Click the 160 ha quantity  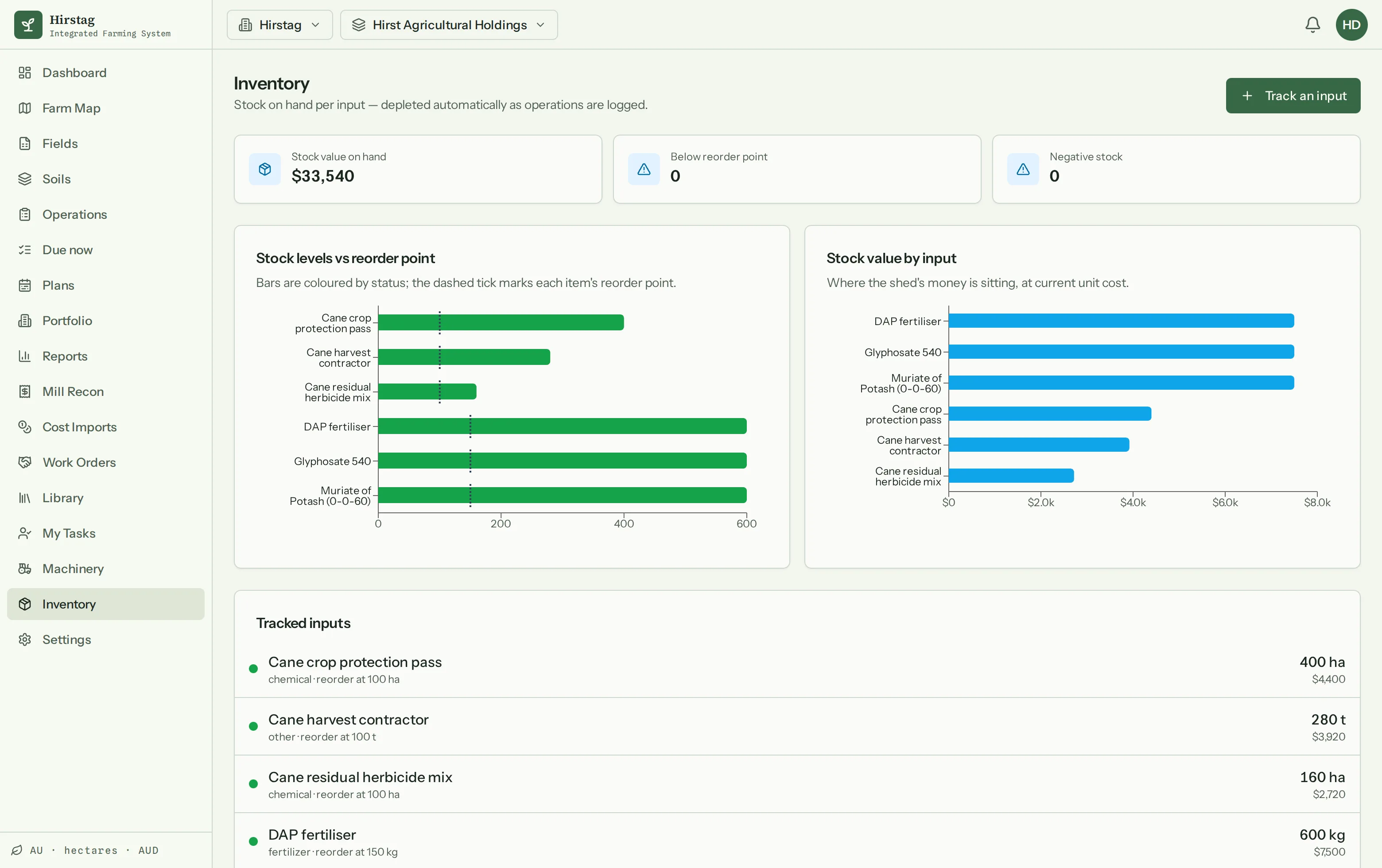[x=1322, y=777]
